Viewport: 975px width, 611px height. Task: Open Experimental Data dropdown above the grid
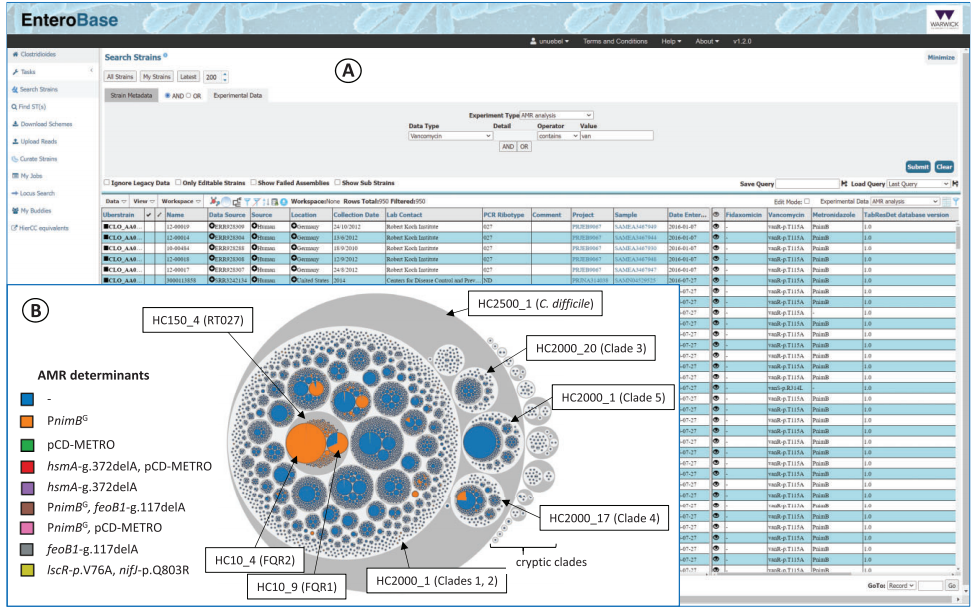click(x=905, y=201)
